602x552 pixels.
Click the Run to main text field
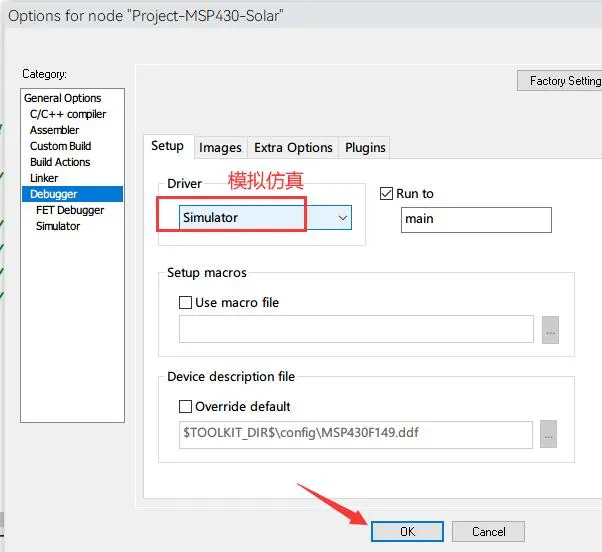[x=476, y=219]
